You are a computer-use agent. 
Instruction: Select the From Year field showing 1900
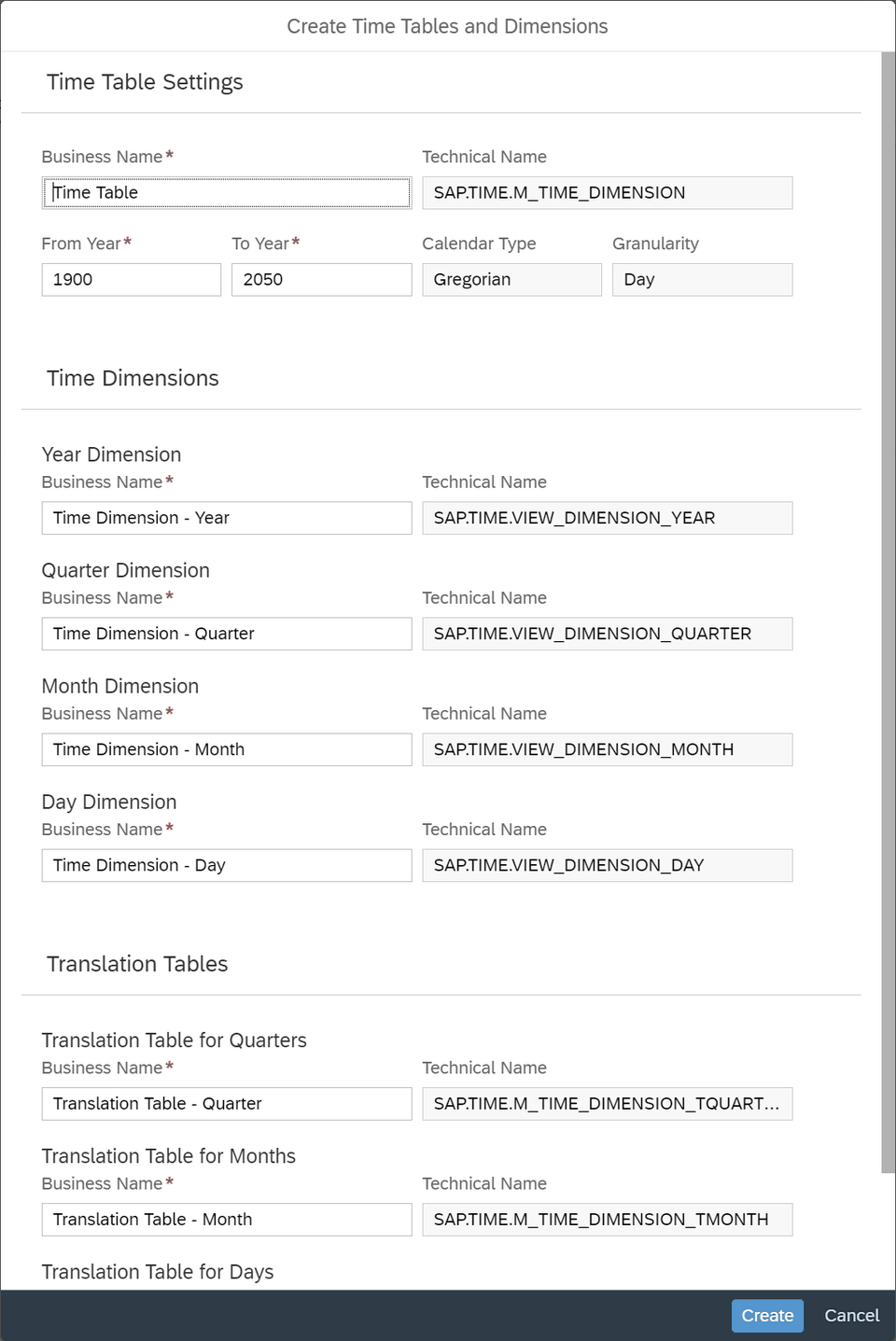pos(131,279)
